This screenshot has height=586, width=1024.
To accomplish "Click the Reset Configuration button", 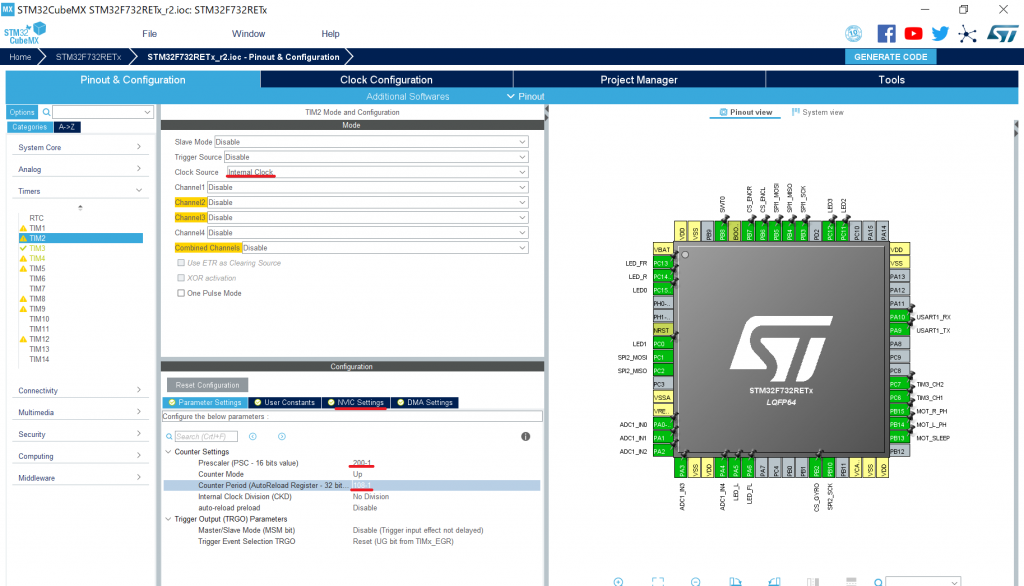I will (208, 385).
